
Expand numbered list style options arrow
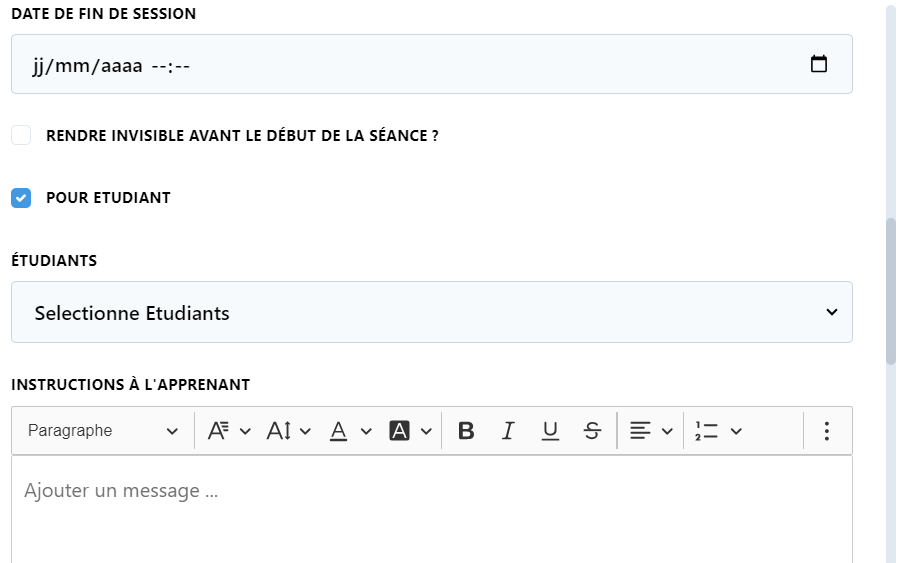[x=736, y=431]
